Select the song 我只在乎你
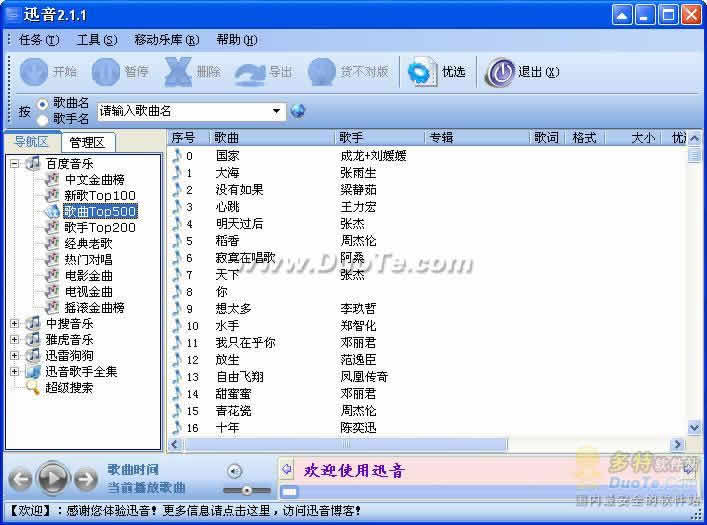707x525 pixels. pos(245,342)
